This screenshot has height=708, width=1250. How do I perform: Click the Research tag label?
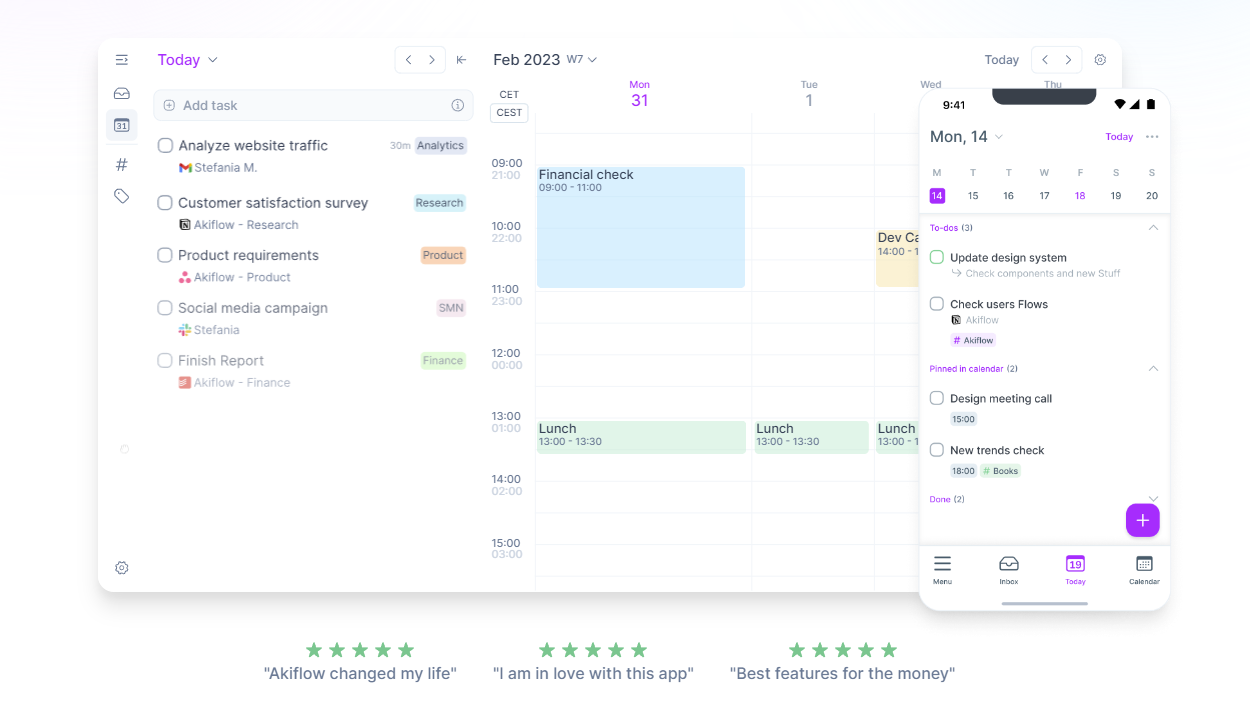[x=440, y=203]
